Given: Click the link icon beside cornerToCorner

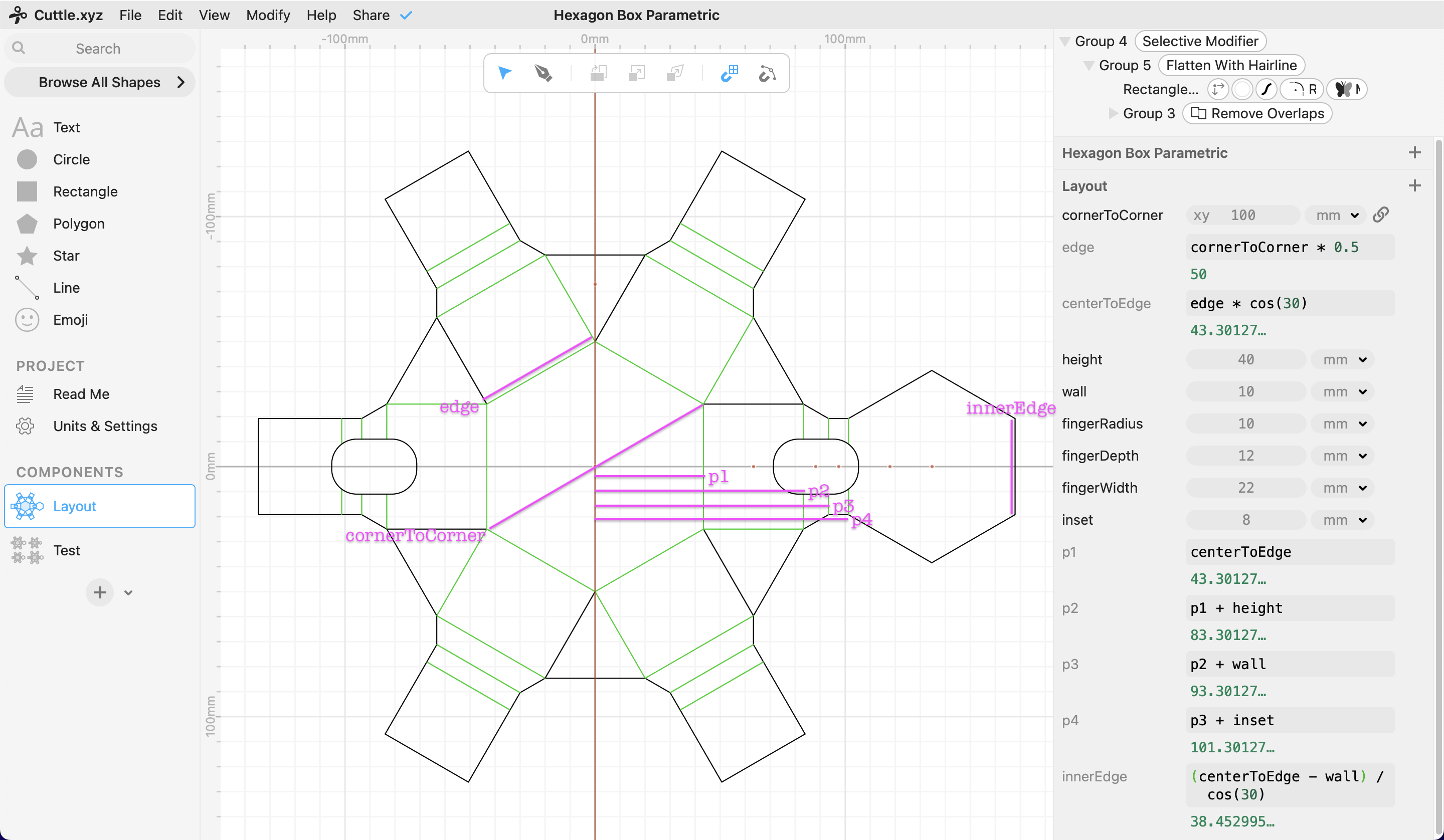Looking at the screenshot, I should pyautogui.click(x=1380, y=215).
